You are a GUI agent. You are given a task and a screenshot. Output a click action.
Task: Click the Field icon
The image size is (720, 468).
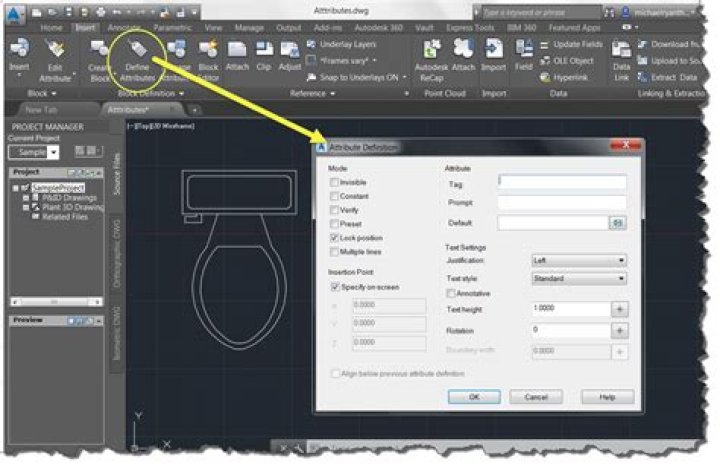(x=523, y=49)
